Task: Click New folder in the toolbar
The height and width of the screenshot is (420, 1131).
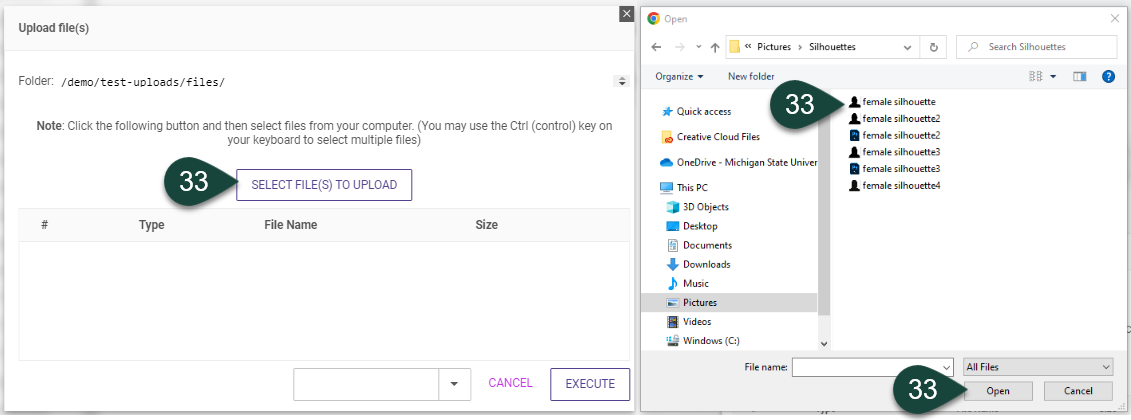Action: click(751, 76)
